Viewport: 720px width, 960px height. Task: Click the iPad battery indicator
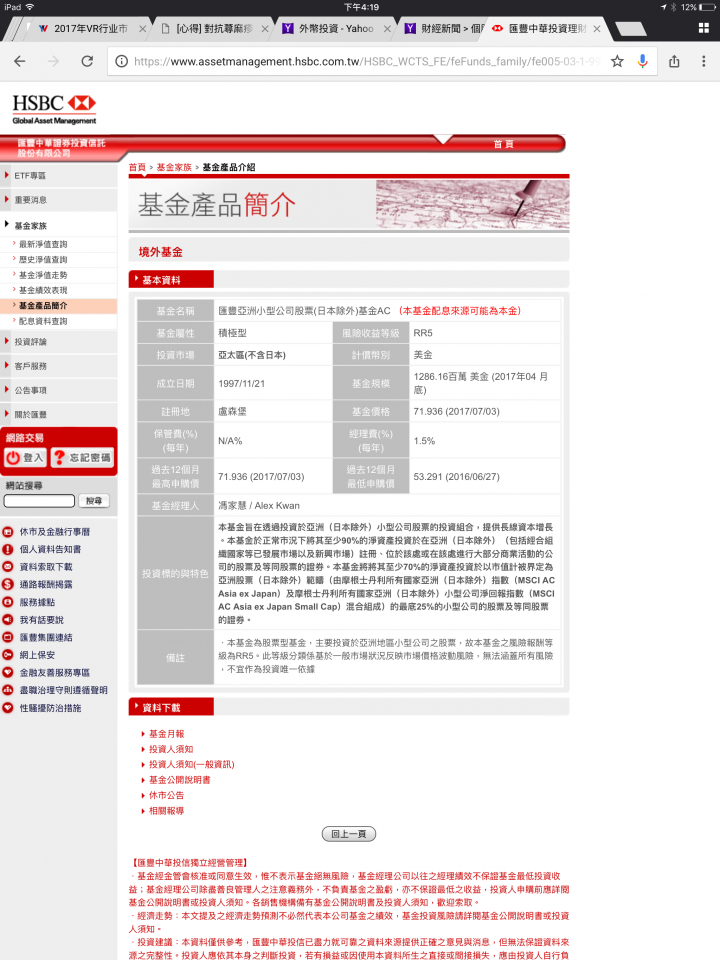[707, 7]
